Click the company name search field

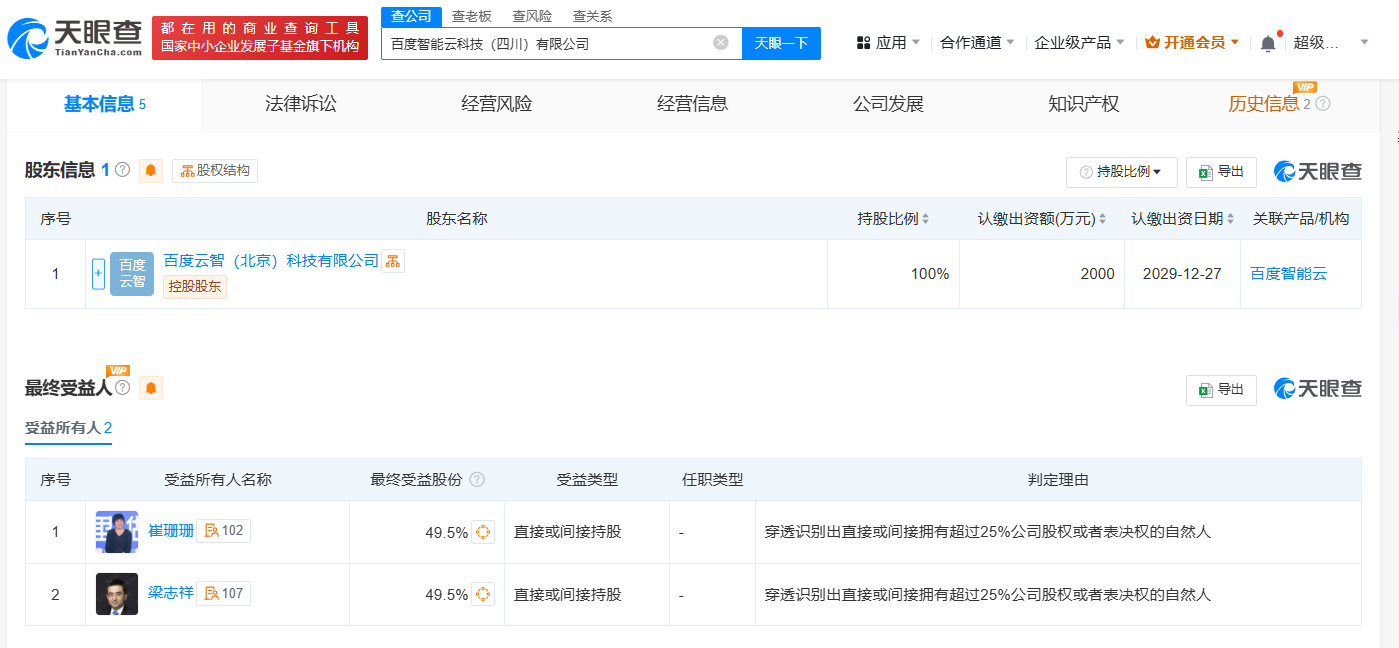point(545,43)
